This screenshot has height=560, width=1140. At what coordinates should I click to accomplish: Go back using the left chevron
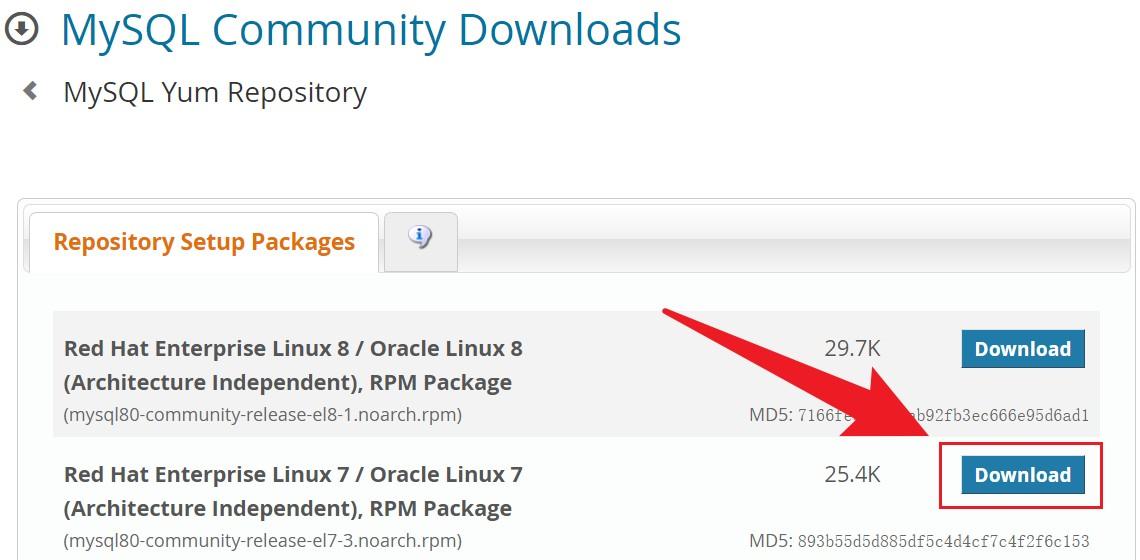tap(31, 91)
